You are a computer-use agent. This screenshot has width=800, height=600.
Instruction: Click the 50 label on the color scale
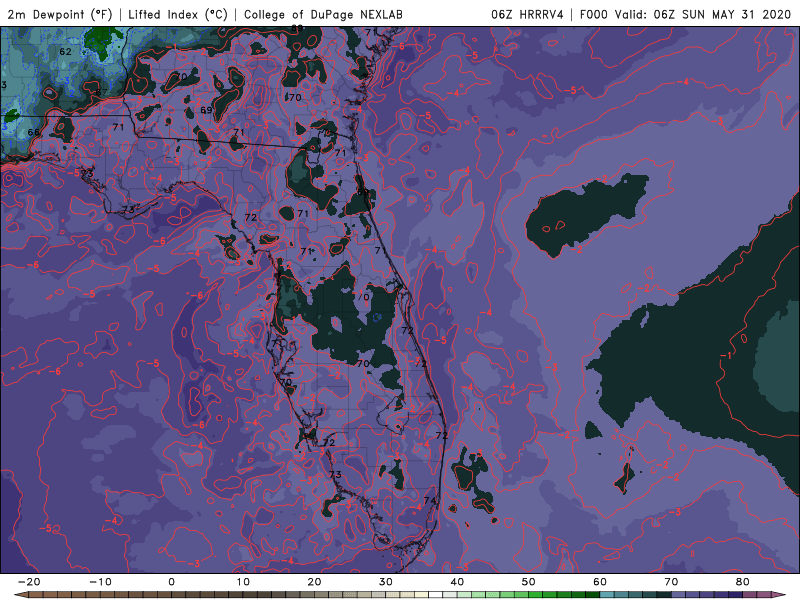click(x=529, y=582)
